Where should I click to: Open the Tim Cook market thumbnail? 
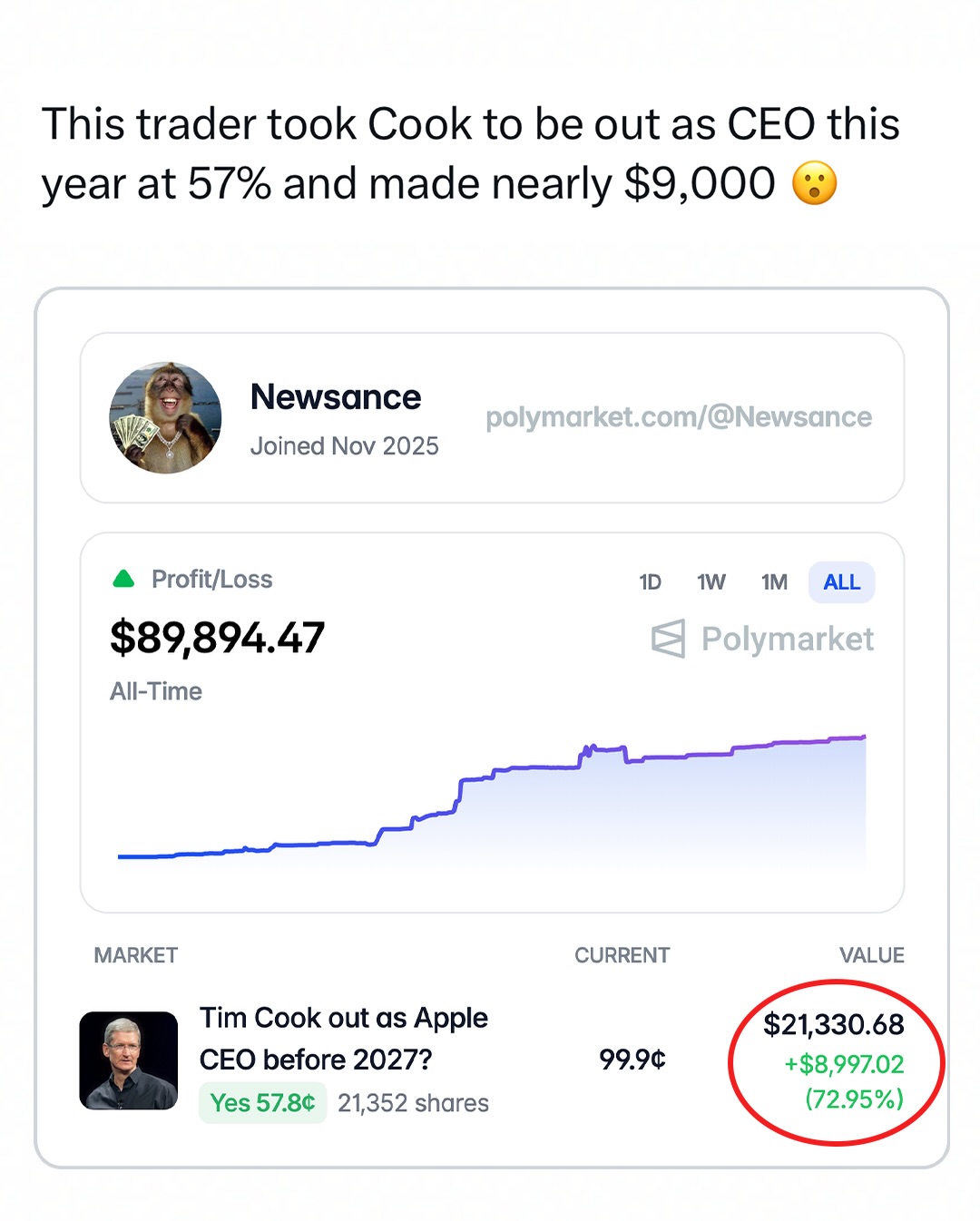[x=129, y=1060]
